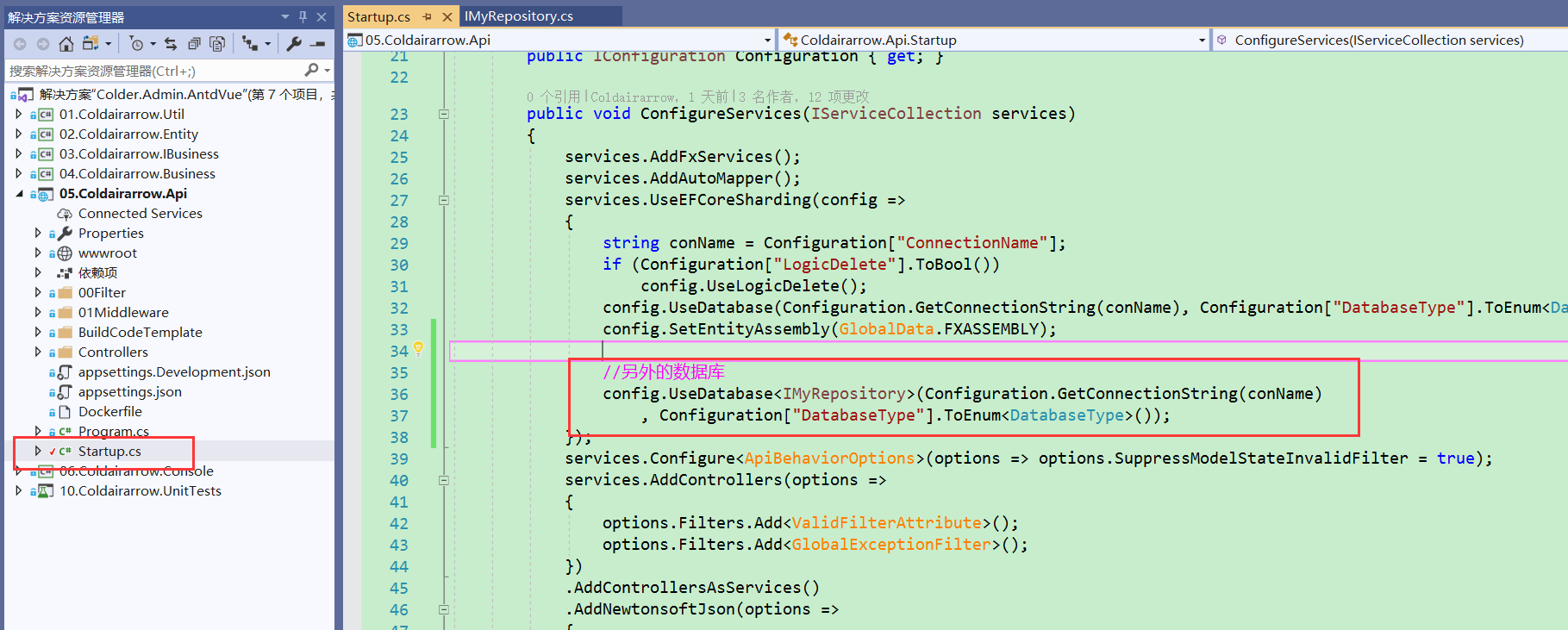Open Properties using the wrench icon
This screenshot has width=1568, height=630.
pos(294,43)
